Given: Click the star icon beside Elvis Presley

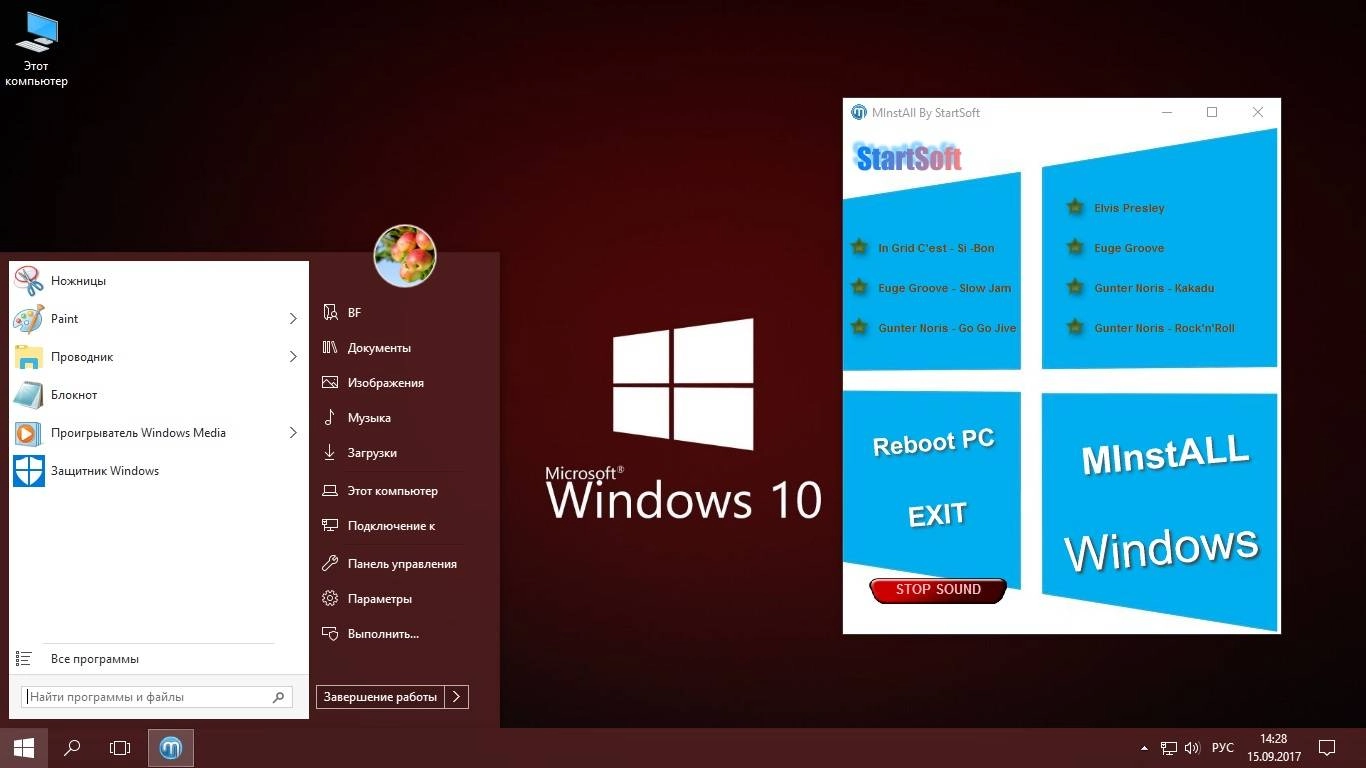Looking at the screenshot, I should tap(1075, 208).
